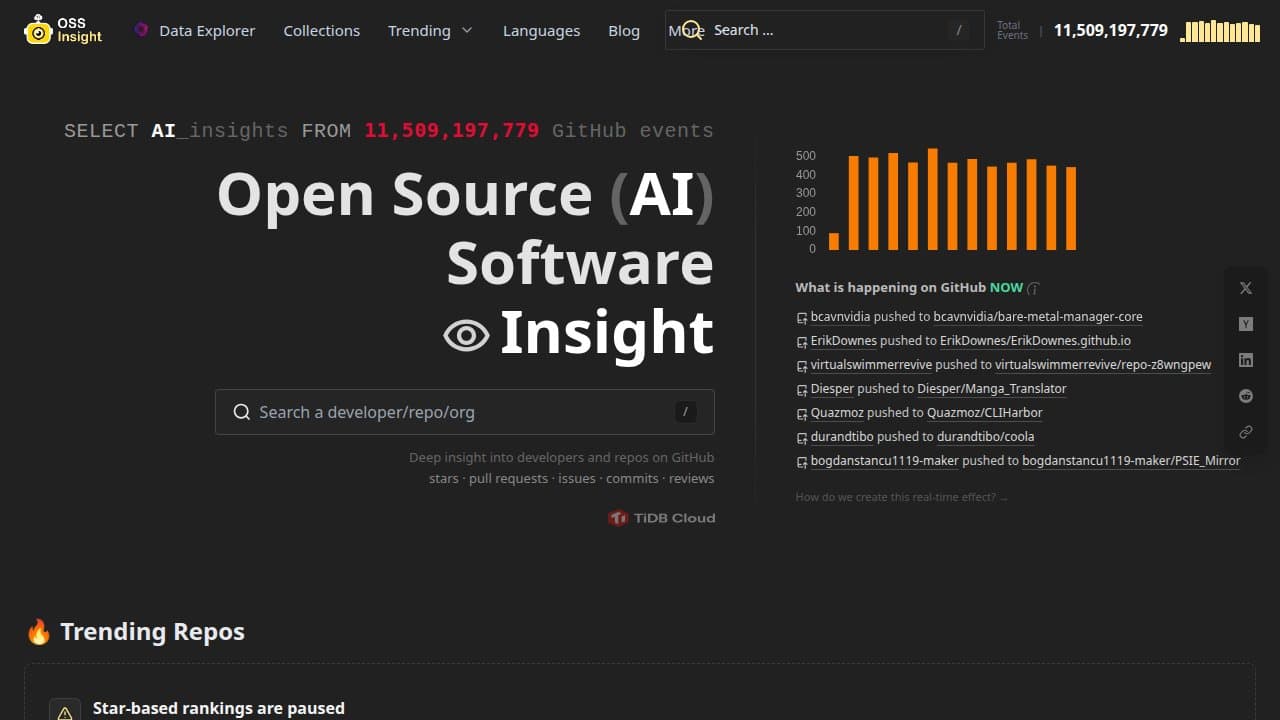Share the page on X (Twitter)

(1246, 288)
